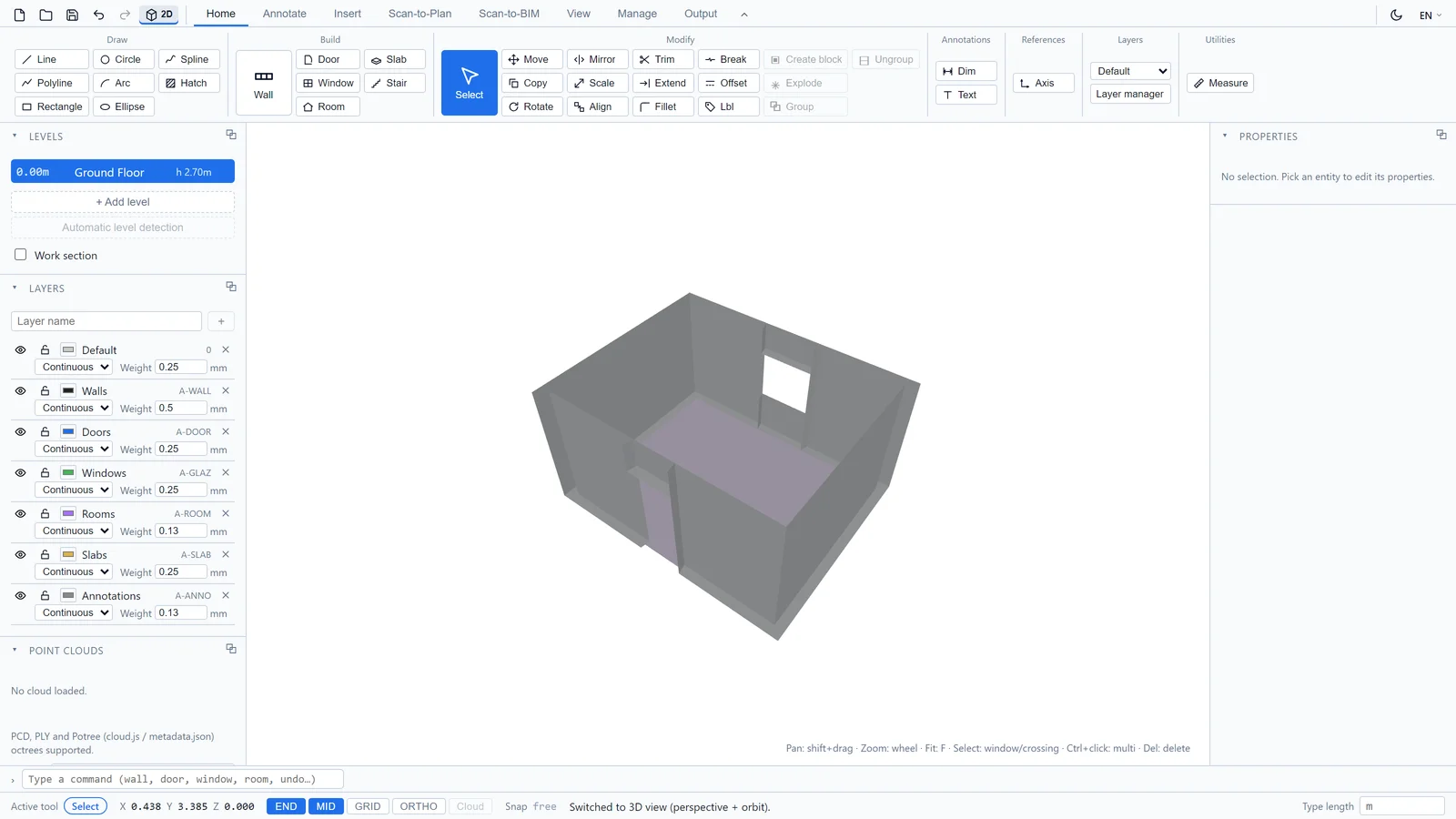Viewport: 1456px width, 819px height.
Task: Activate the Stair build tool
Action: click(395, 83)
